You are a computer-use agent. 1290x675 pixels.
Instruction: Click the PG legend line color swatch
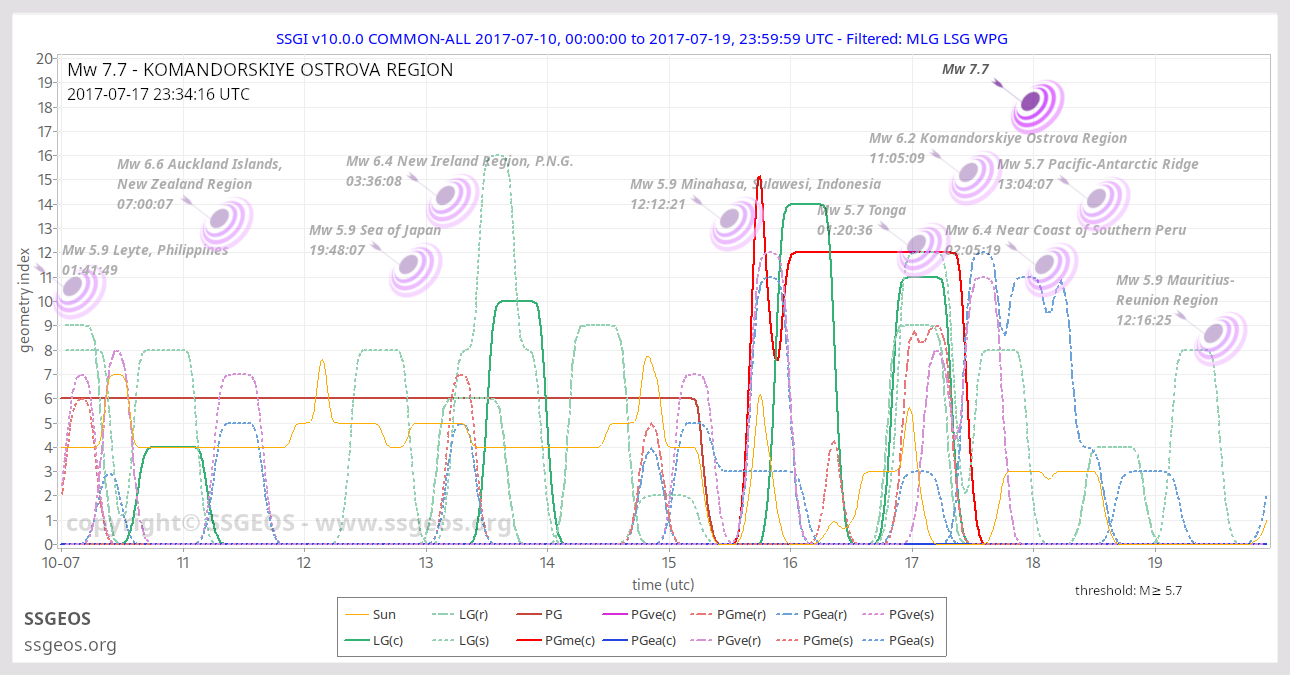[527, 615]
